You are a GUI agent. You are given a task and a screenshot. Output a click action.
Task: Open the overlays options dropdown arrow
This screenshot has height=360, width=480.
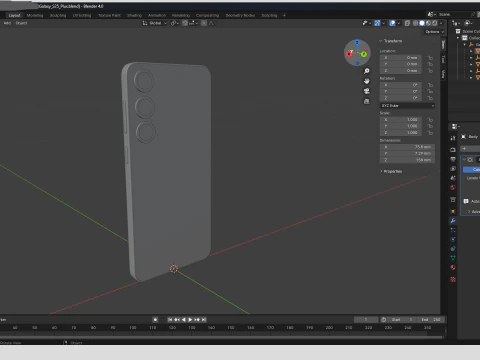pos(399,23)
